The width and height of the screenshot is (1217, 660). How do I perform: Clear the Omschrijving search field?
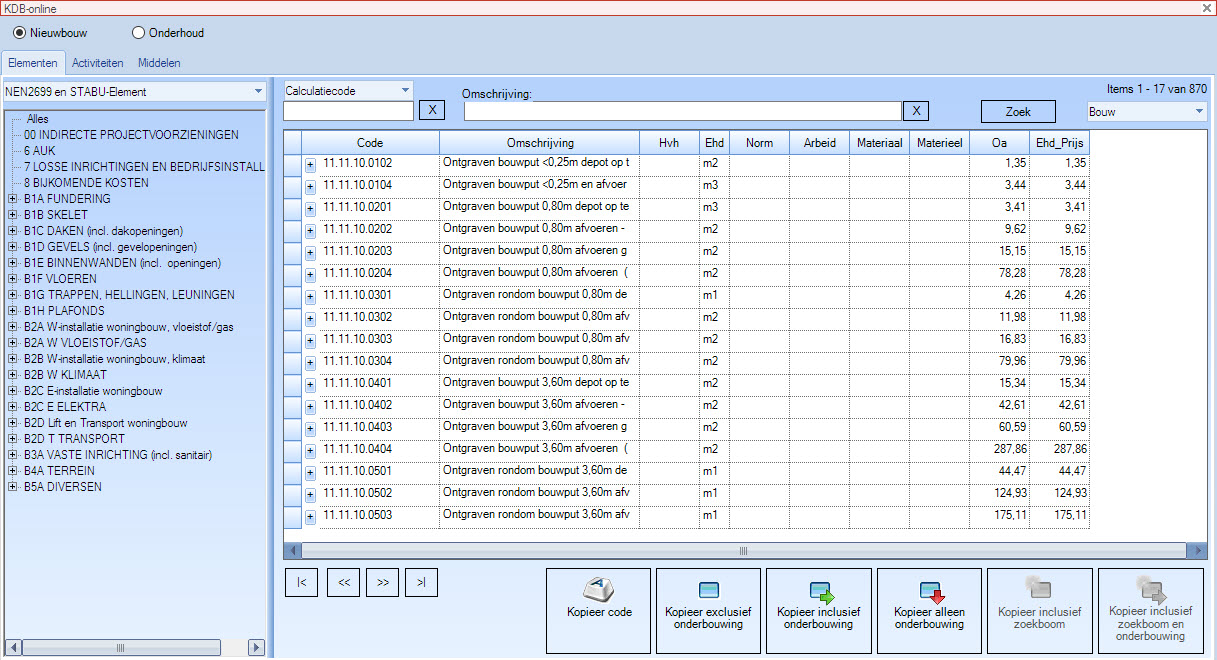tap(916, 111)
